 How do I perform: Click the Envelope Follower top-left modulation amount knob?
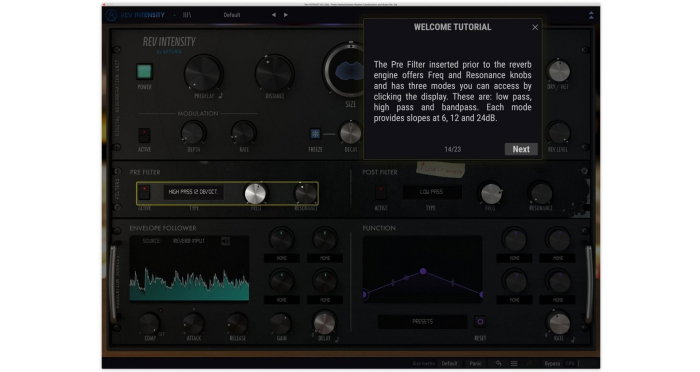point(281,239)
